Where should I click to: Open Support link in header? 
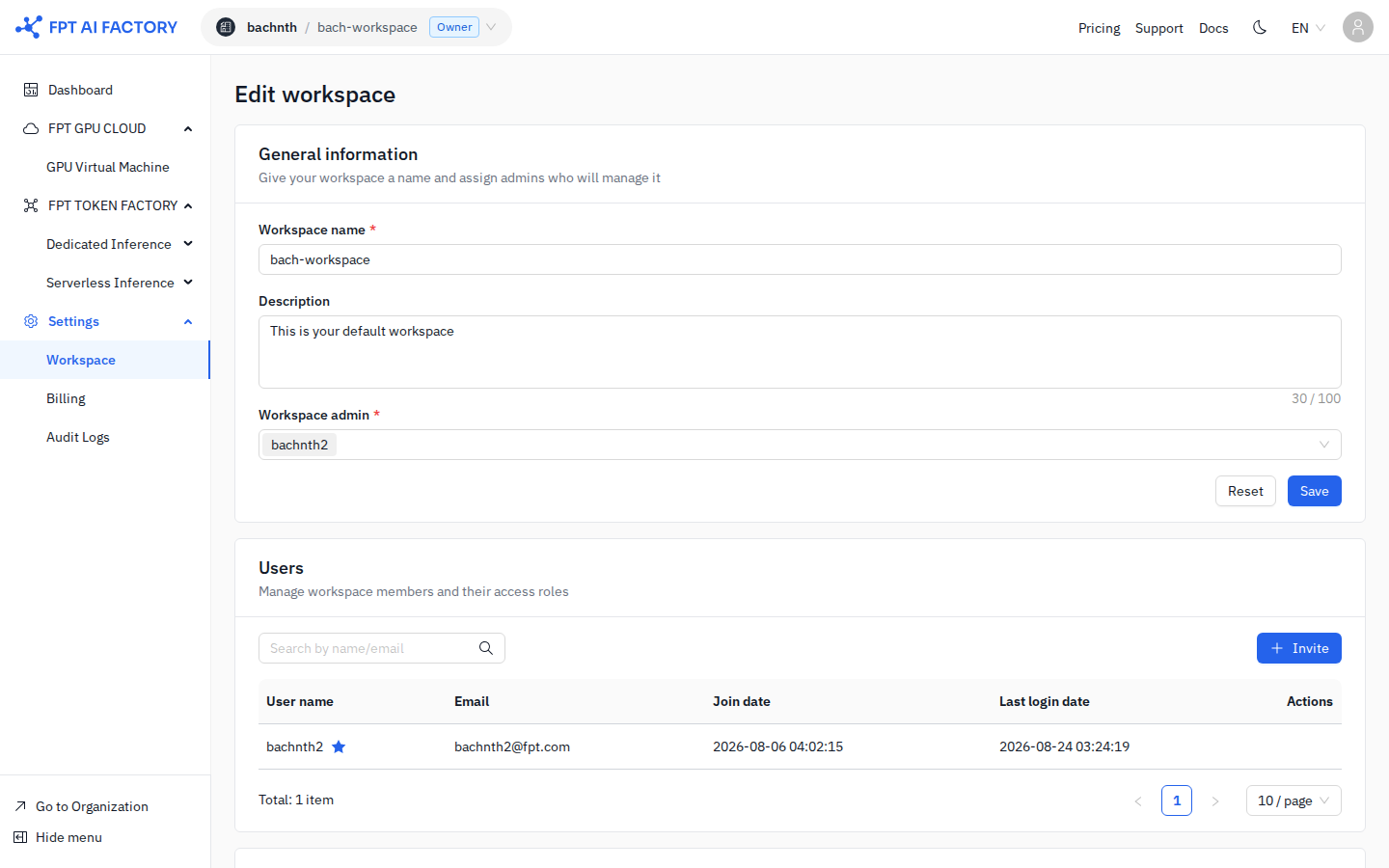tap(1159, 28)
